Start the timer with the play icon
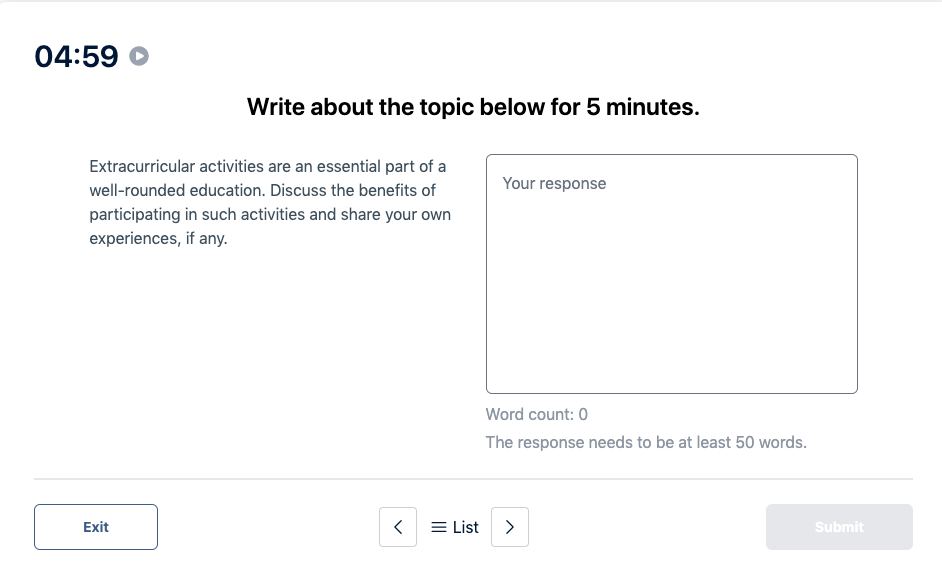Image resolution: width=942 pixels, height=571 pixels. coord(139,56)
